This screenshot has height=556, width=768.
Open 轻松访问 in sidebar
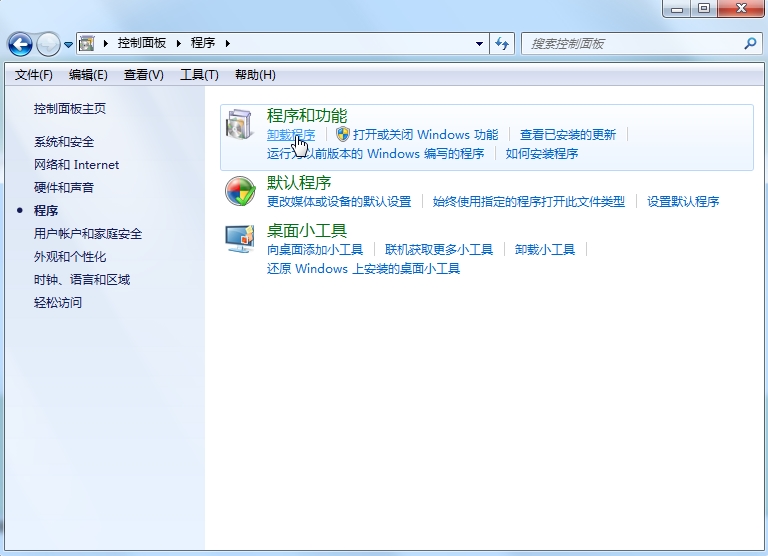[58, 303]
